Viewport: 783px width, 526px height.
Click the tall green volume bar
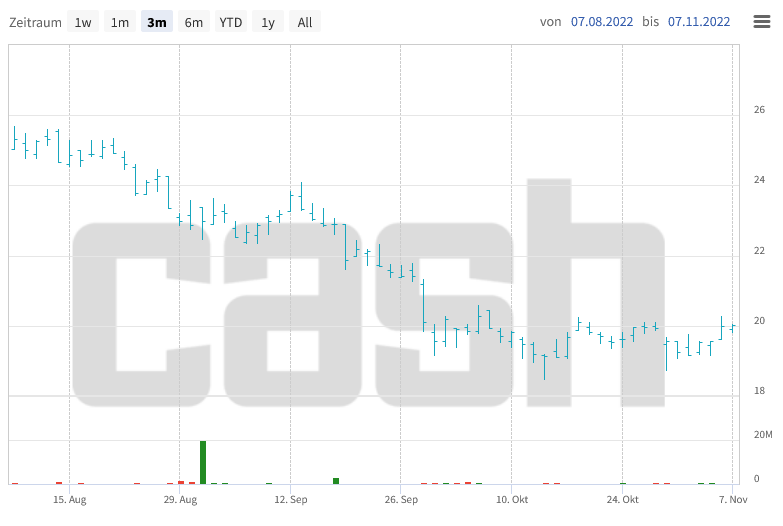[x=203, y=463]
